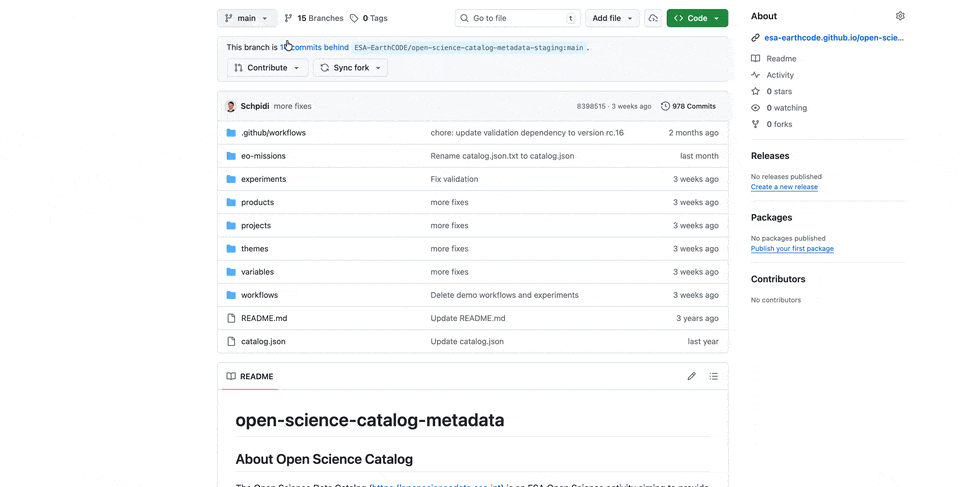Click the cloud icon next to Code button
Screen dimensions: 960x487
[653, 18]
